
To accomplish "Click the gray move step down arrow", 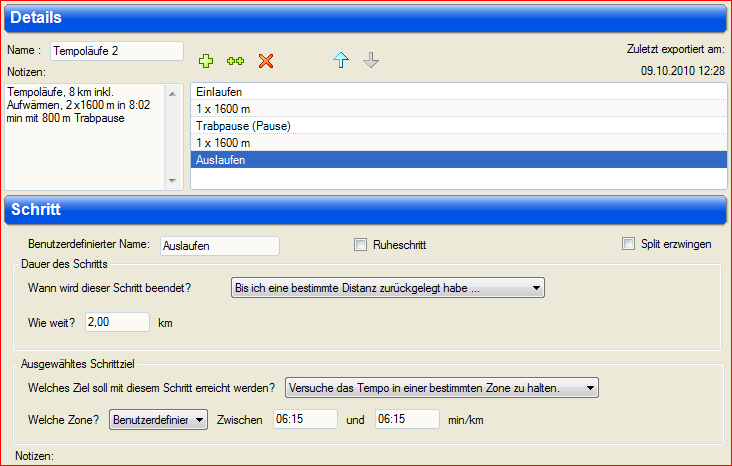I will [x=371, y=61].
